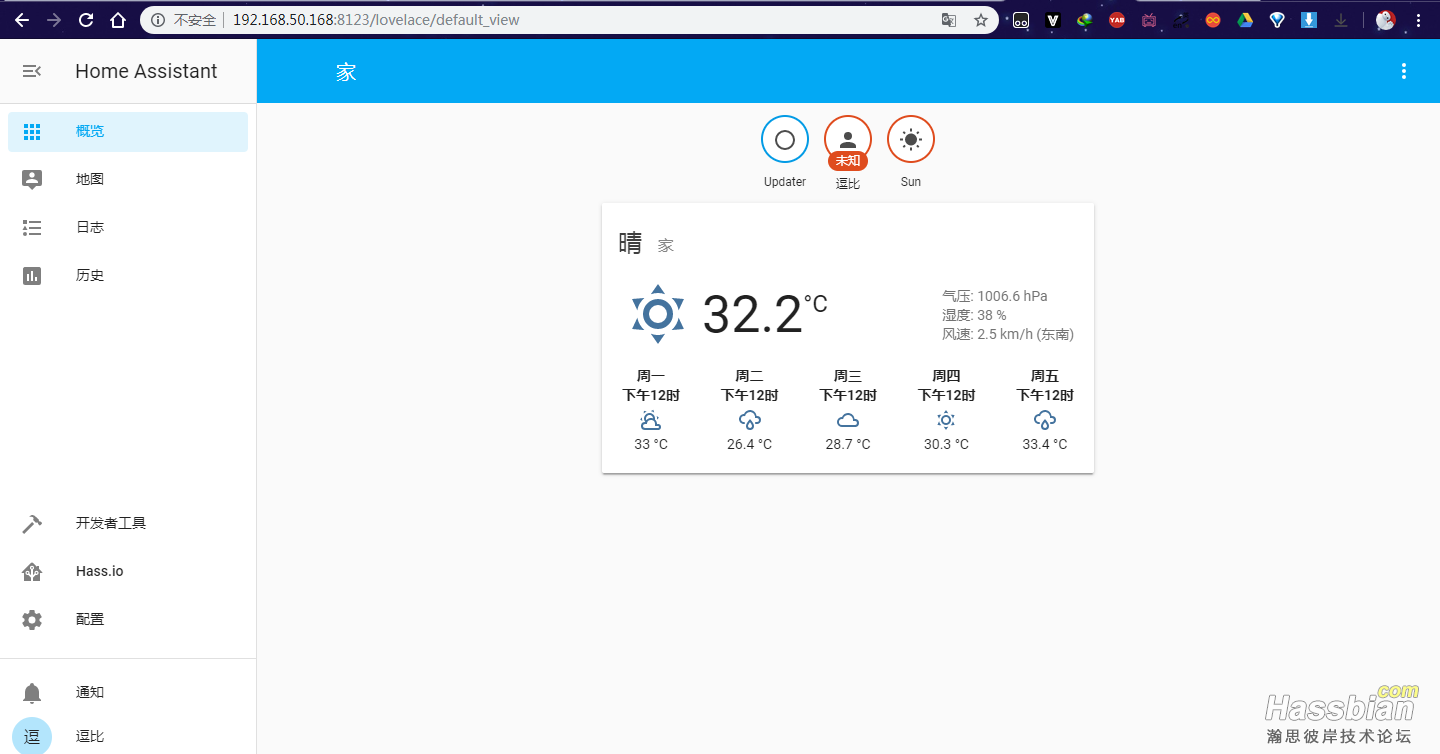The image size is (1440, 754).
Task: Click the overview grid icon
Action: click(x=32, y=131)
